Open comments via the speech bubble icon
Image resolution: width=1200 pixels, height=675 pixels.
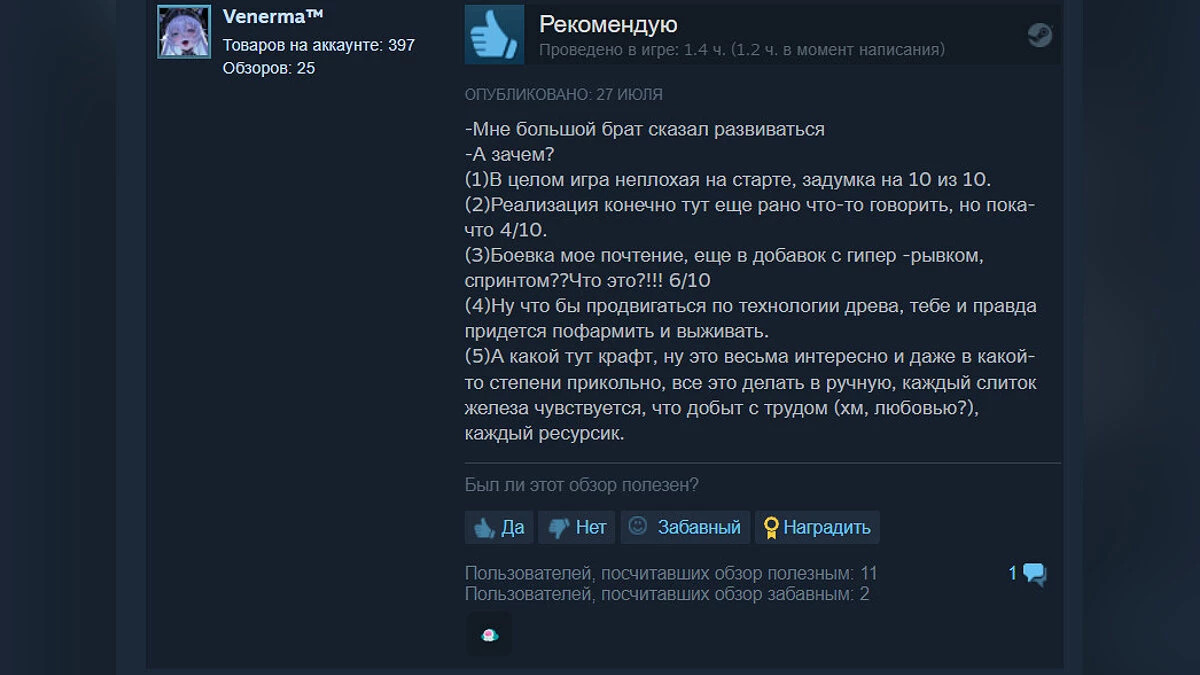(x=1034, y=574)
